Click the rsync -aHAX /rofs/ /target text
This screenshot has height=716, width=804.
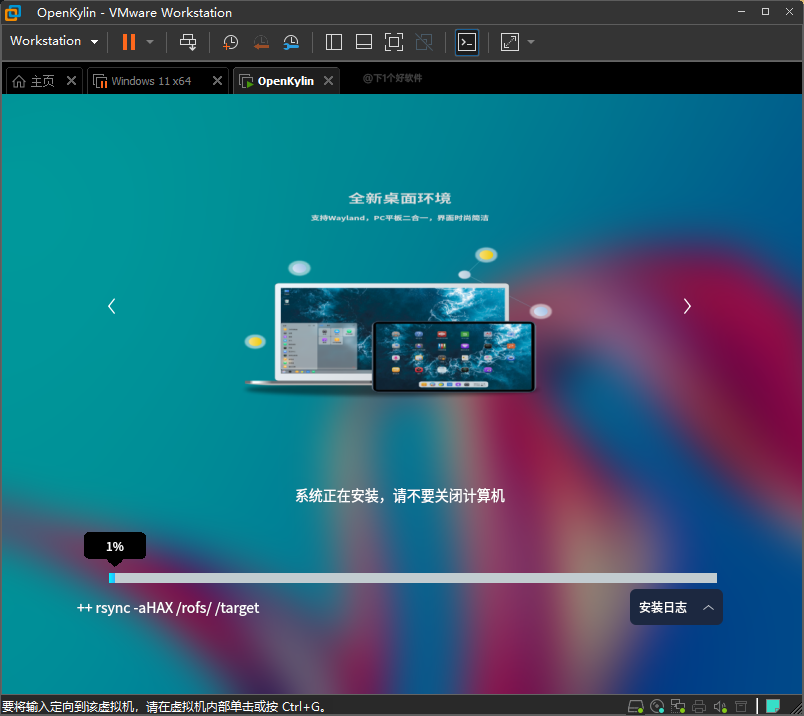coord(177,608)
